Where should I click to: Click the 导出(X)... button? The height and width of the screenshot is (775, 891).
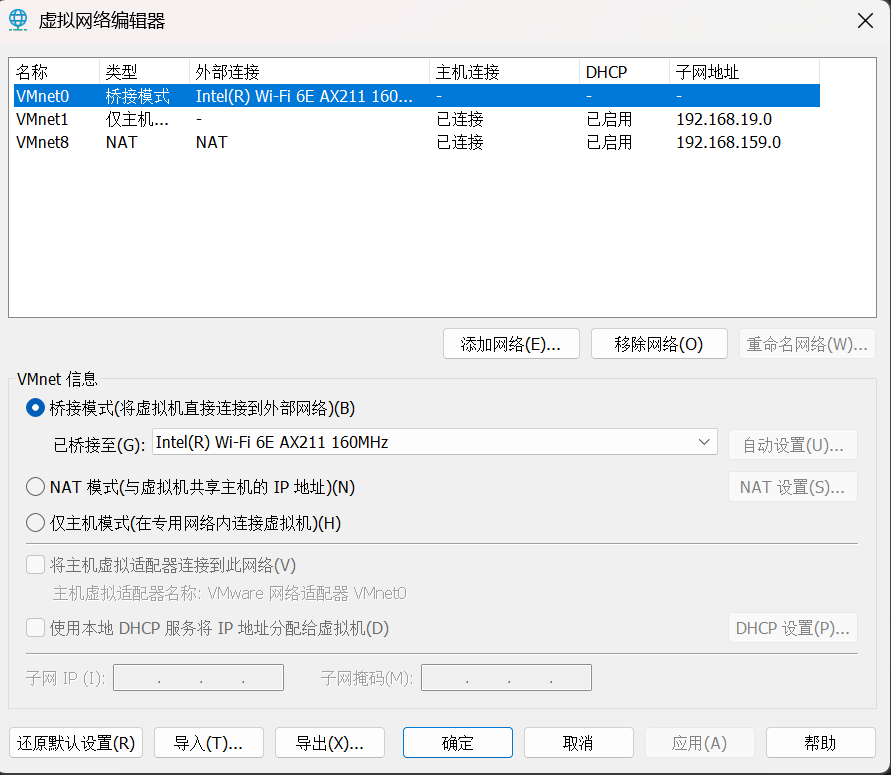330,743
